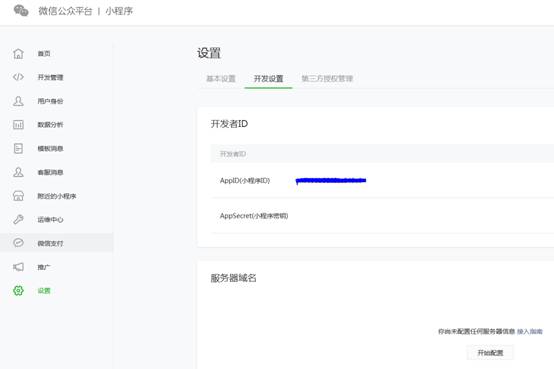
Task: Open 数据分析 bar chart icon
Action: pyautogui.click(x=18, y=124)
